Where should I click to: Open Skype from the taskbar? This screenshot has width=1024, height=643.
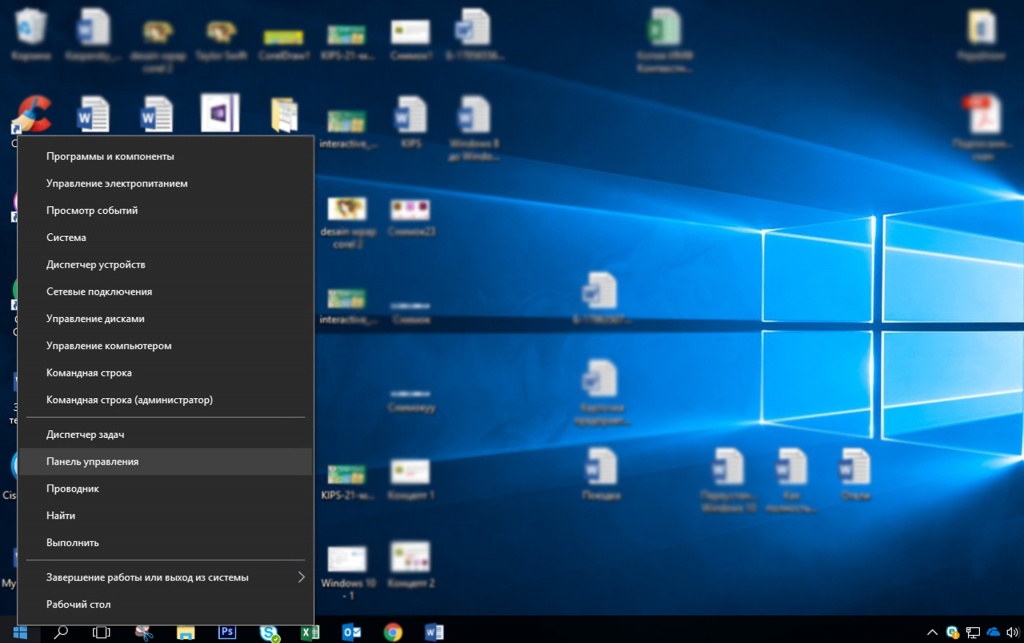268,632
